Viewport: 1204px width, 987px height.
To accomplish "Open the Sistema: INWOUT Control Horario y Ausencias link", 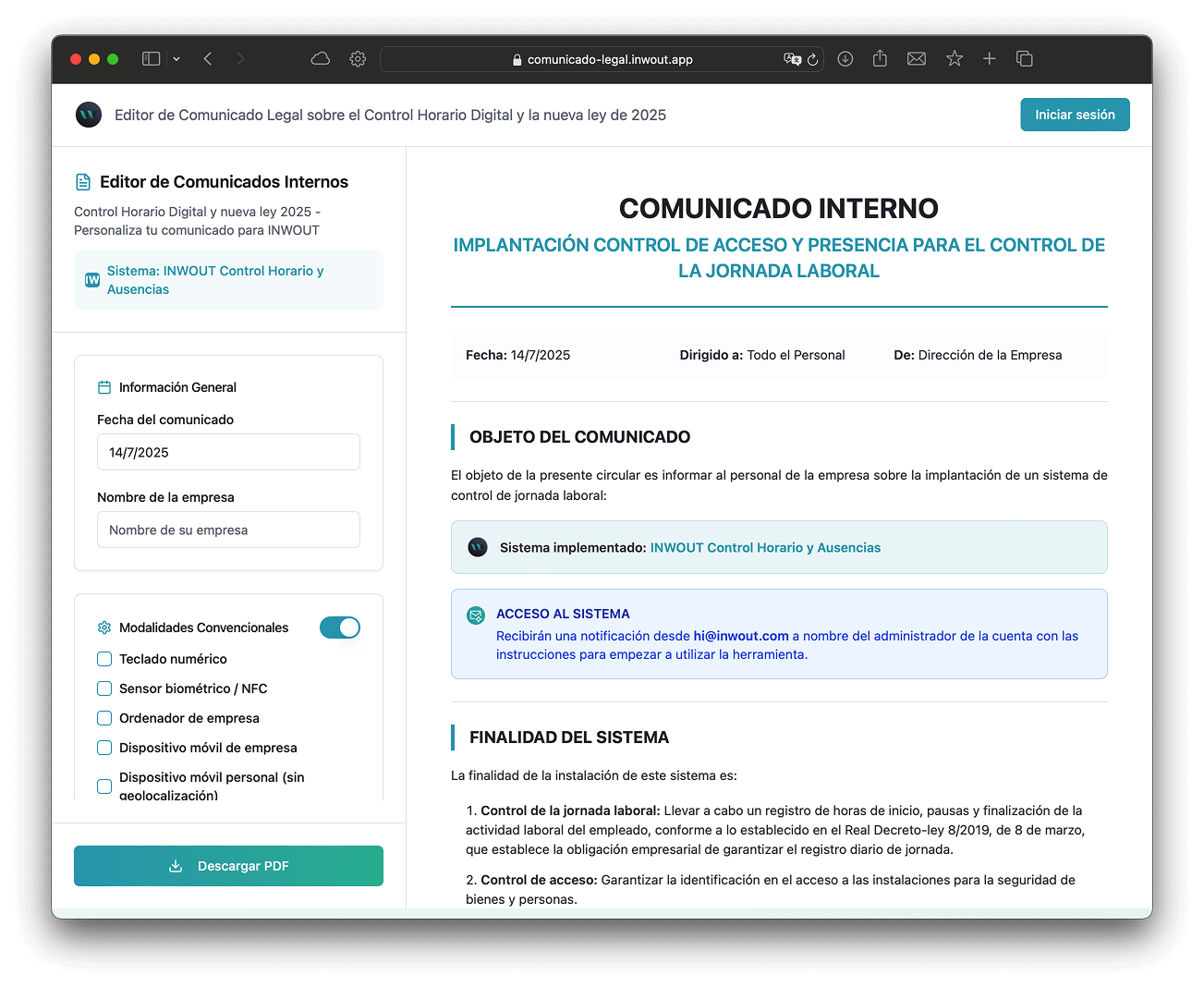I will (x=215, y=280).
